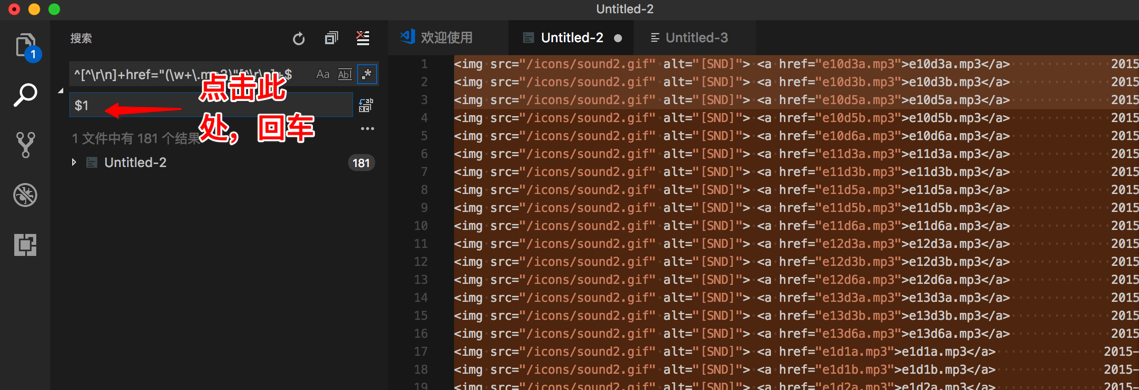Click the VS Code icon on 欢迎使用 tab
Viewport: 1139px width, 390px height.
408,37
